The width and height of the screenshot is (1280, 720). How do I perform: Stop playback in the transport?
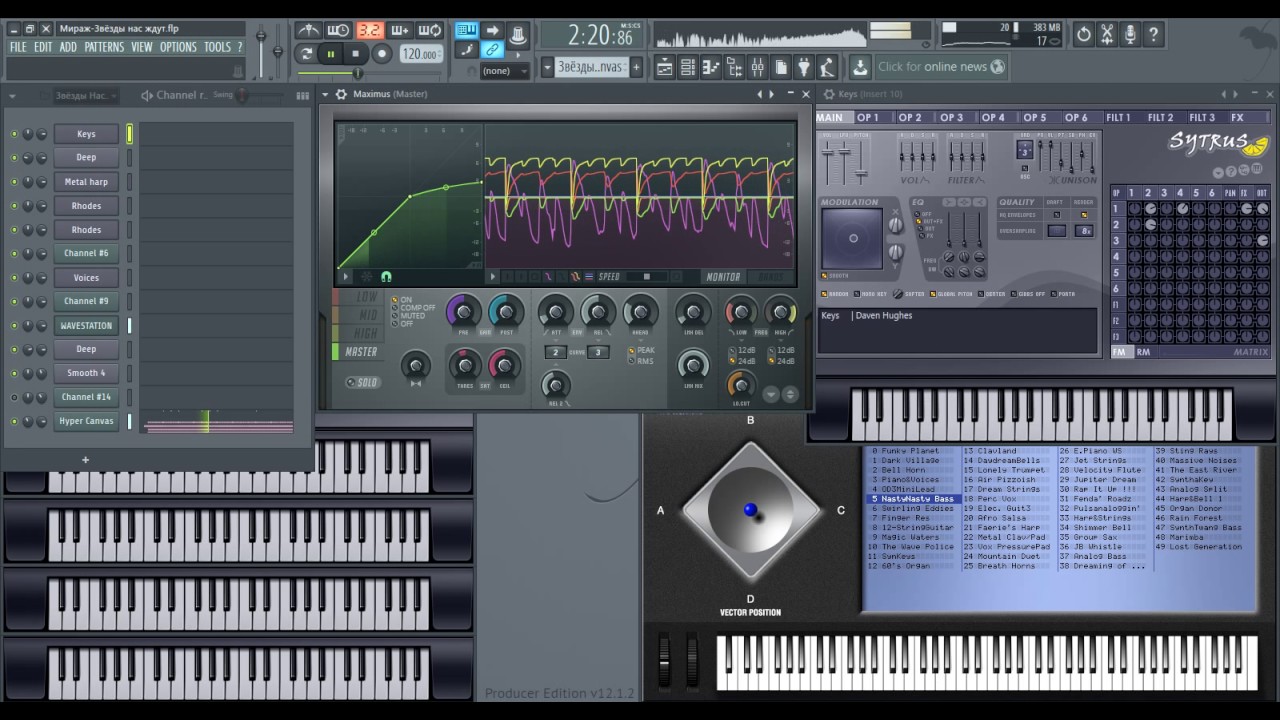coord(356,54)
